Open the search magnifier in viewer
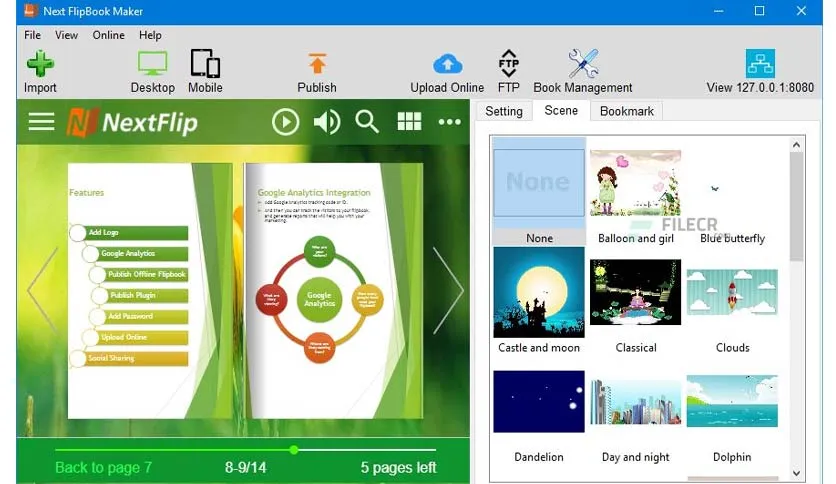The image size is (836, 484). point(367,122)
